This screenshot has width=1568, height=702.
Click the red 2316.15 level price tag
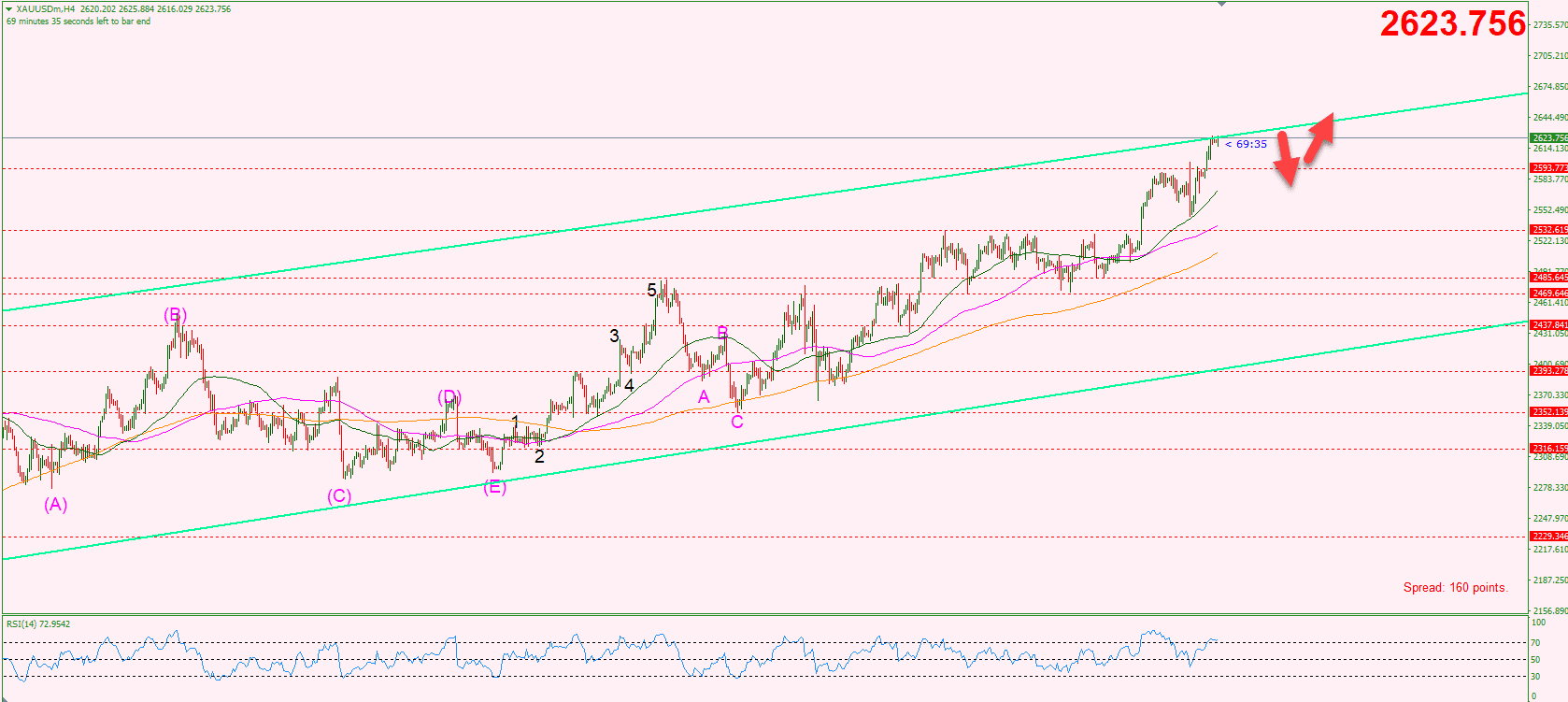pos(1549,449)
